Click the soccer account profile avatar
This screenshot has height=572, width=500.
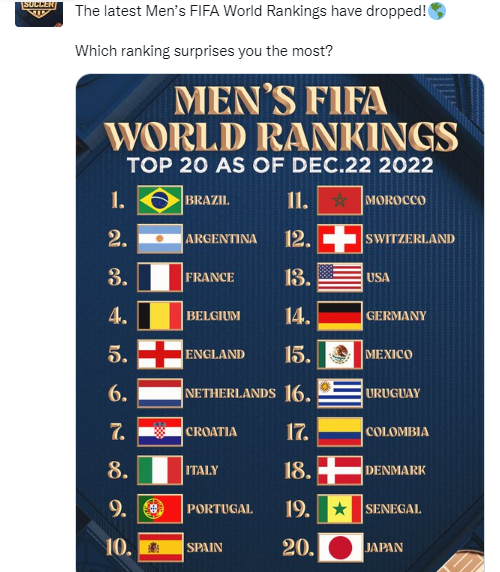point(39,13)
